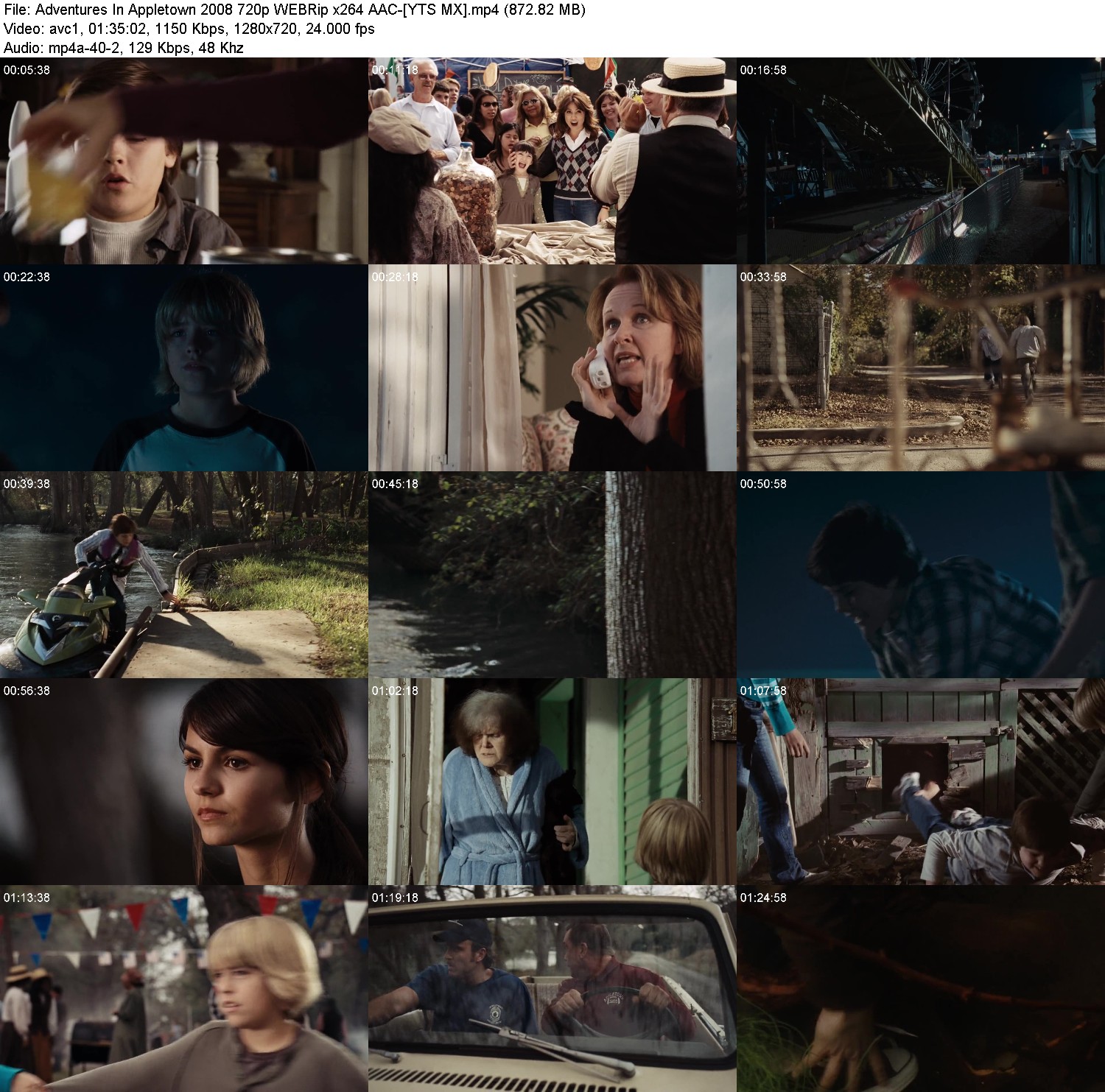Click the Video info line starting with avc1
The image size is (1105, 1092).
click(x=189, y=29)
